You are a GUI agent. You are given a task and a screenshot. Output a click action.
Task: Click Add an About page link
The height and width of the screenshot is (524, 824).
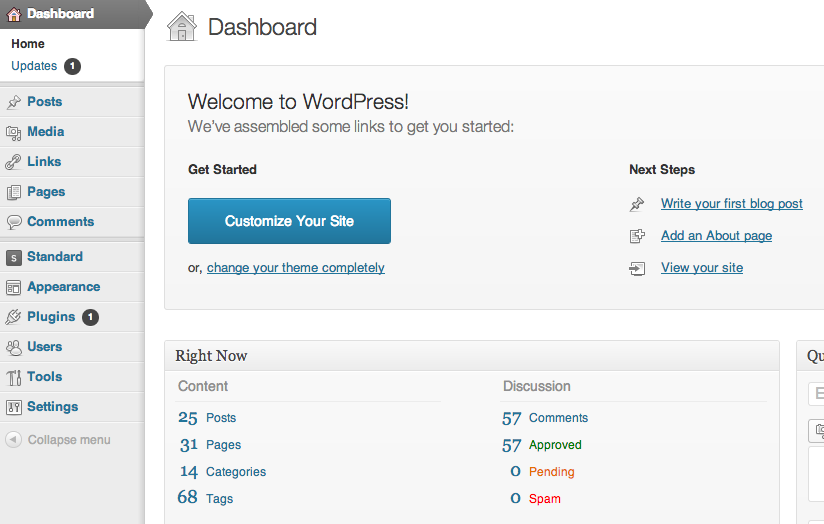point(716,235)
